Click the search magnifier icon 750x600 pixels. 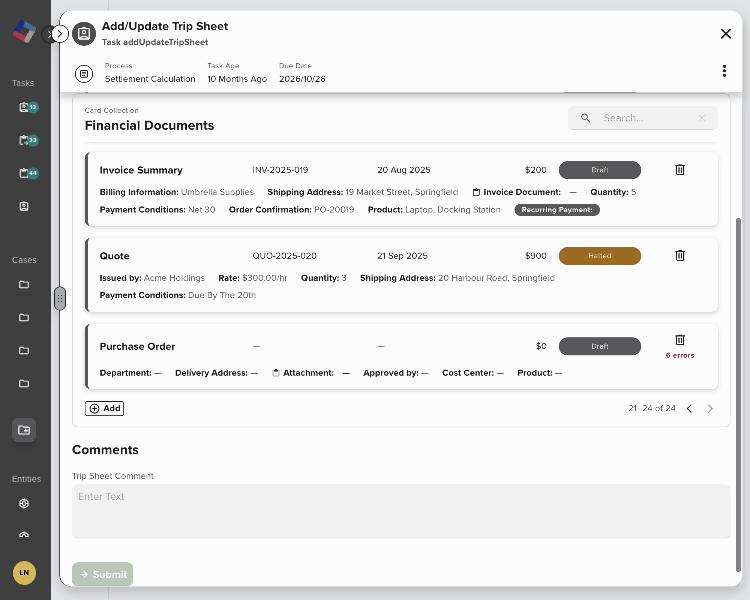click(x=585, y=118)
